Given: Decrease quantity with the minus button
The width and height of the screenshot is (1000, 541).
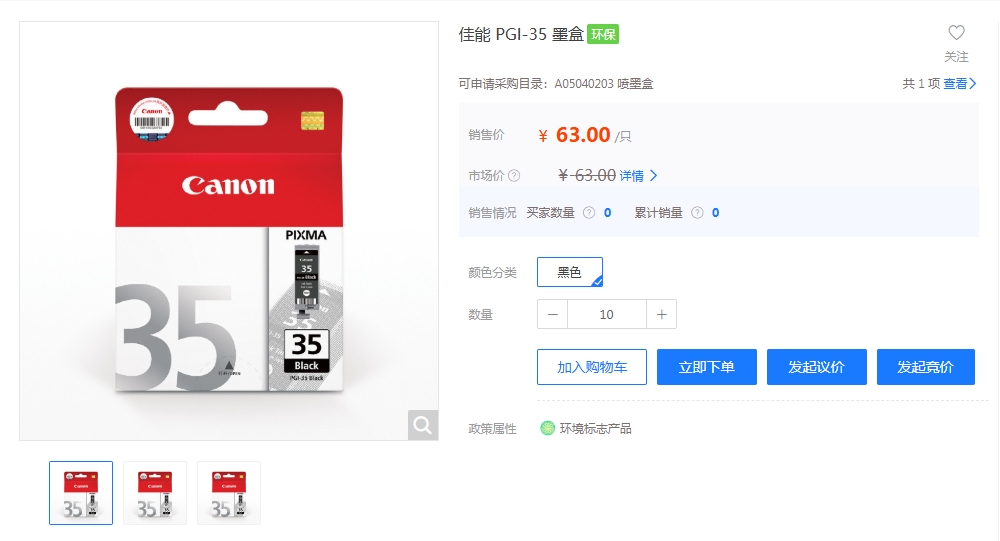Looking at the screenshot, I should [552, 314].
